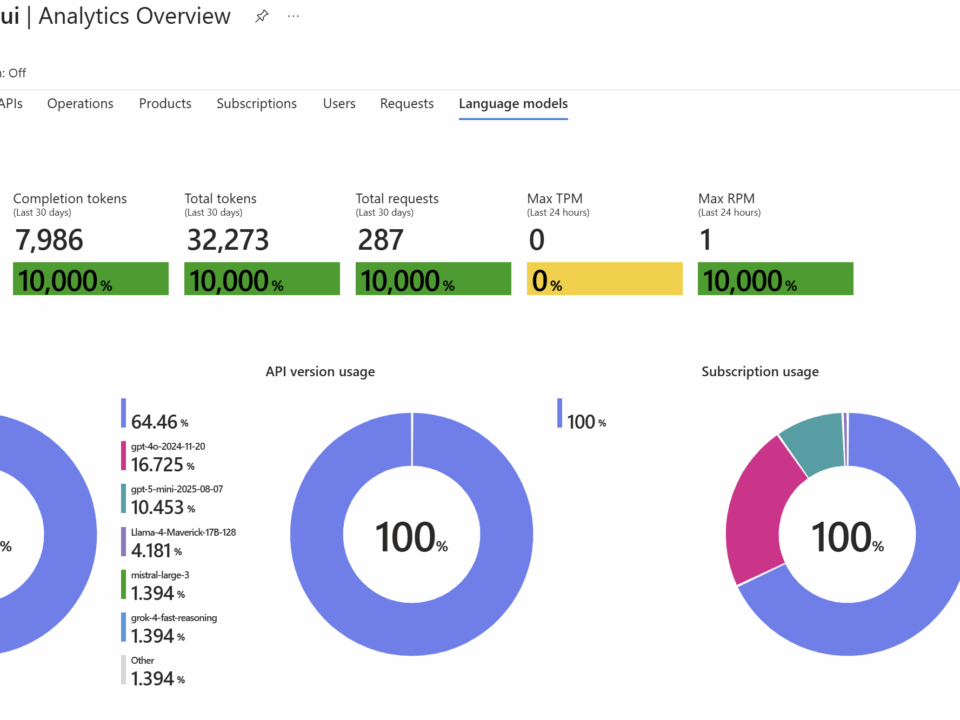This screenshot has height=720, width=960.
Task: Click the Max RPM green percentage bar
Action: tap(775, 279)
